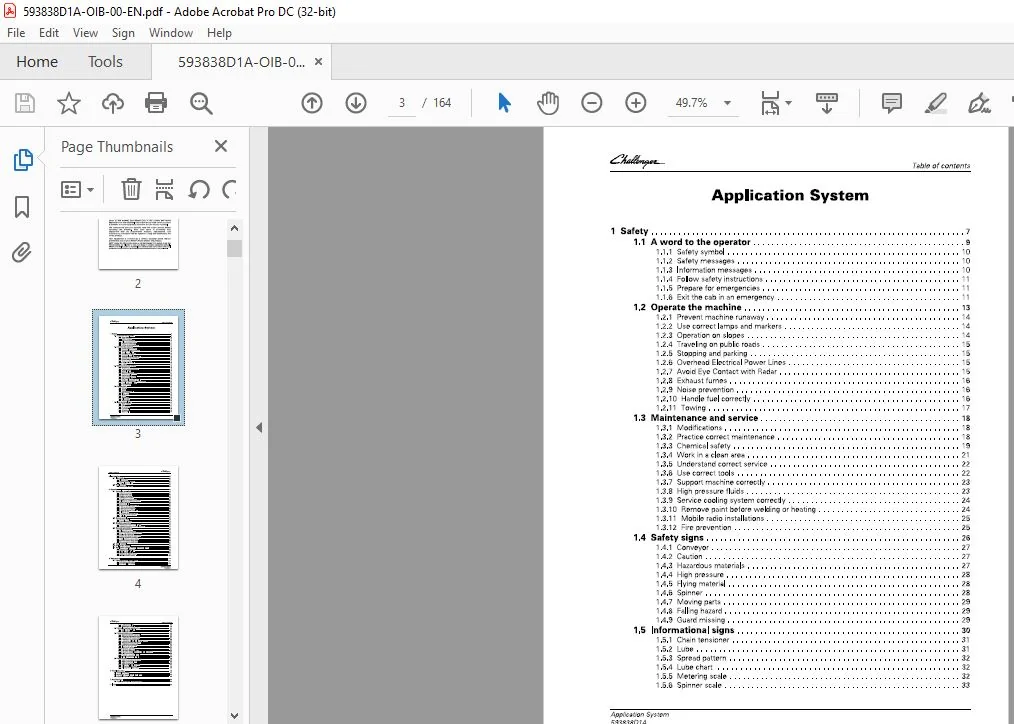Click the Save file icon
This screenshot has height=724, width=1014.
[25, 103]
